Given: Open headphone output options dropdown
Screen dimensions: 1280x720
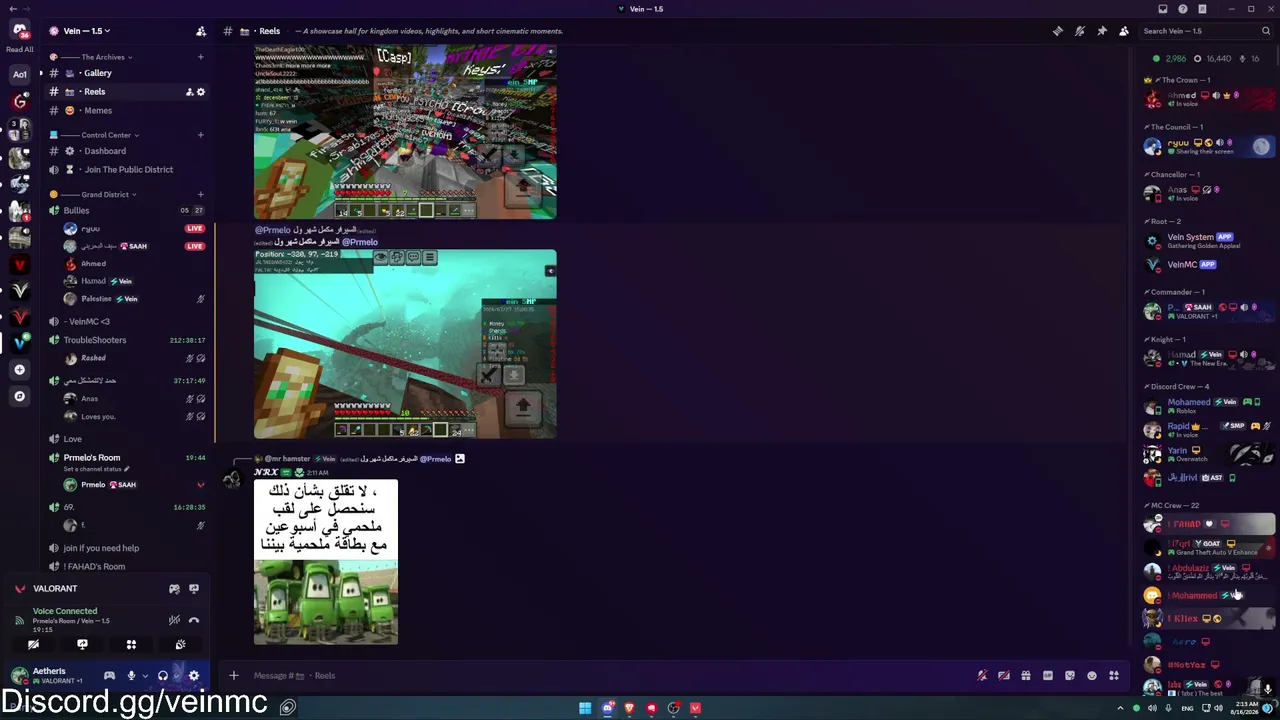Looking at the screenshot, I should pos(177,676).
